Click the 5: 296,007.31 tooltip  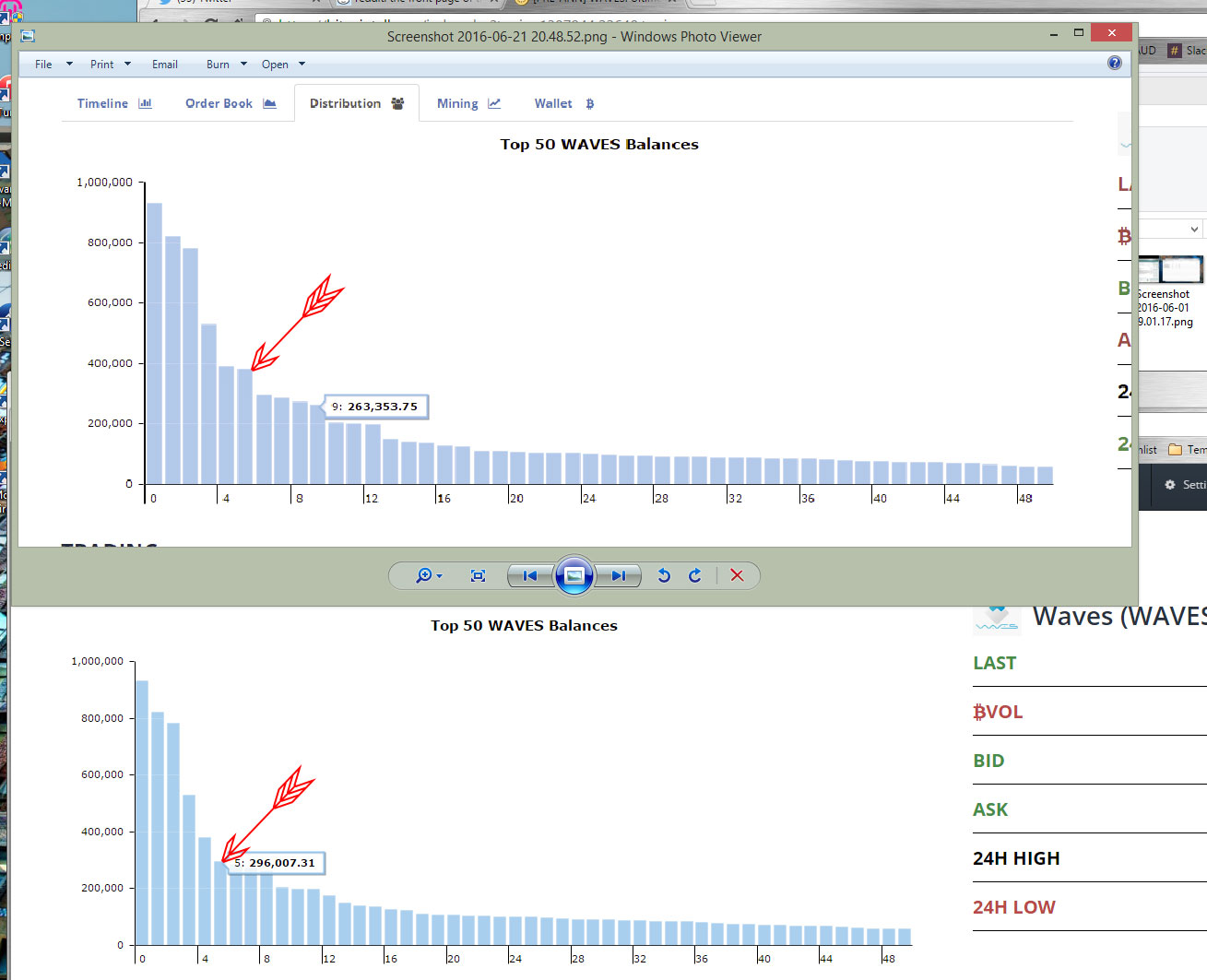276,864
